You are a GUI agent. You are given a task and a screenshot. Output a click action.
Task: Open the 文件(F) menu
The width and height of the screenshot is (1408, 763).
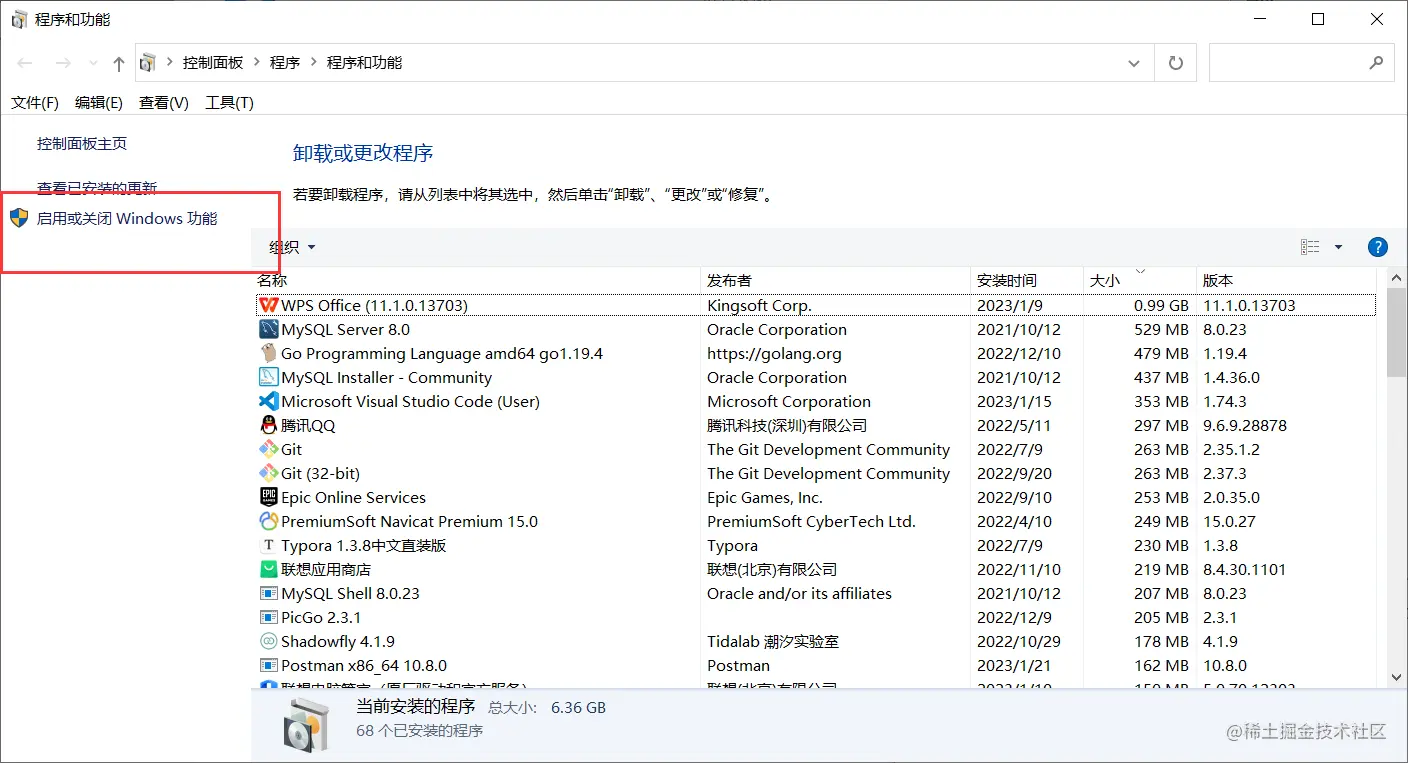tap(35, 102)
